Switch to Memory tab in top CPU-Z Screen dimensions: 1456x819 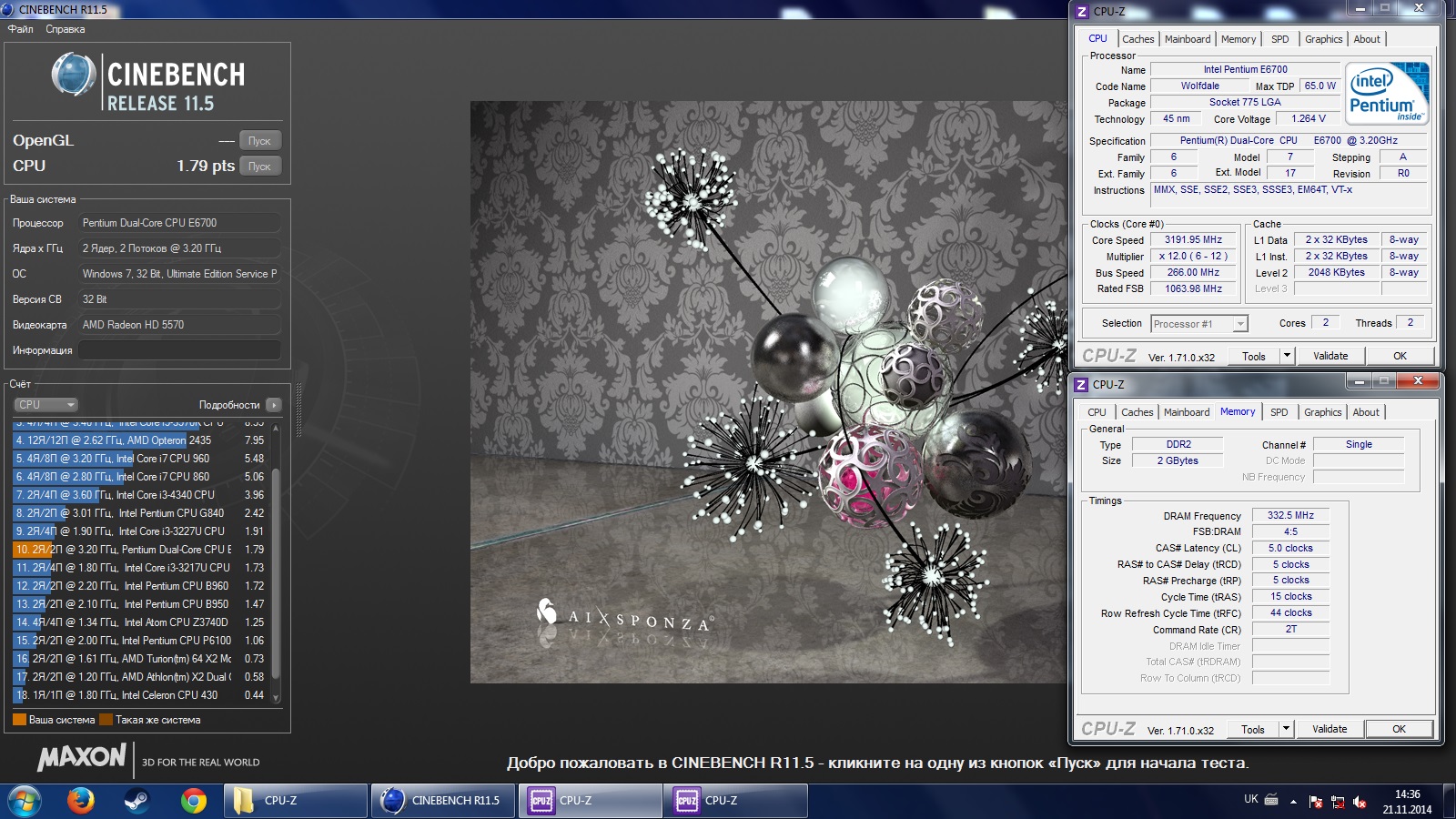(1239, 39)
